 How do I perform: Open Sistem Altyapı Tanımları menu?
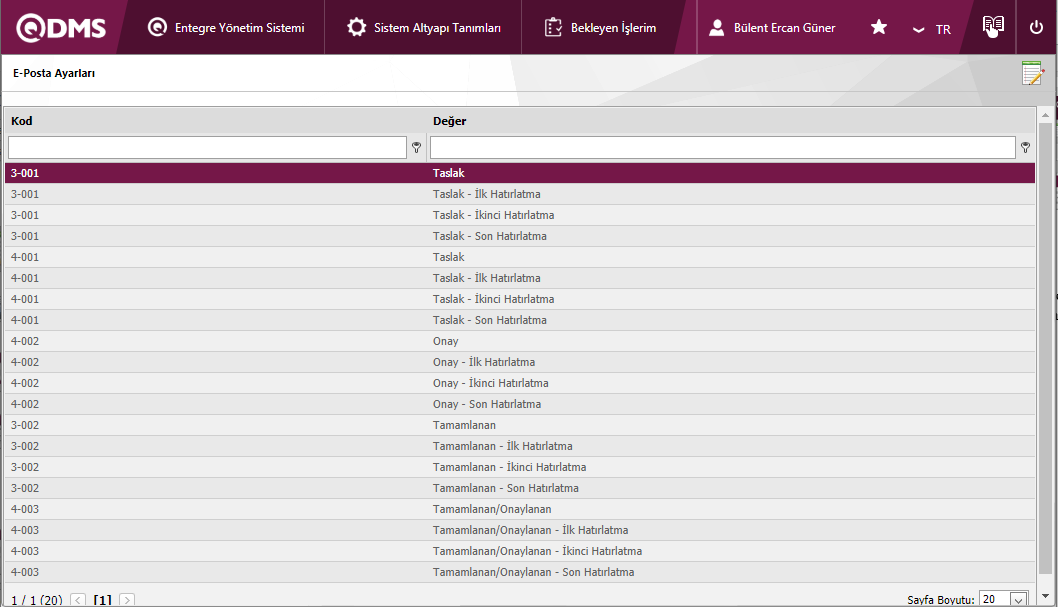tap(424, 28)
